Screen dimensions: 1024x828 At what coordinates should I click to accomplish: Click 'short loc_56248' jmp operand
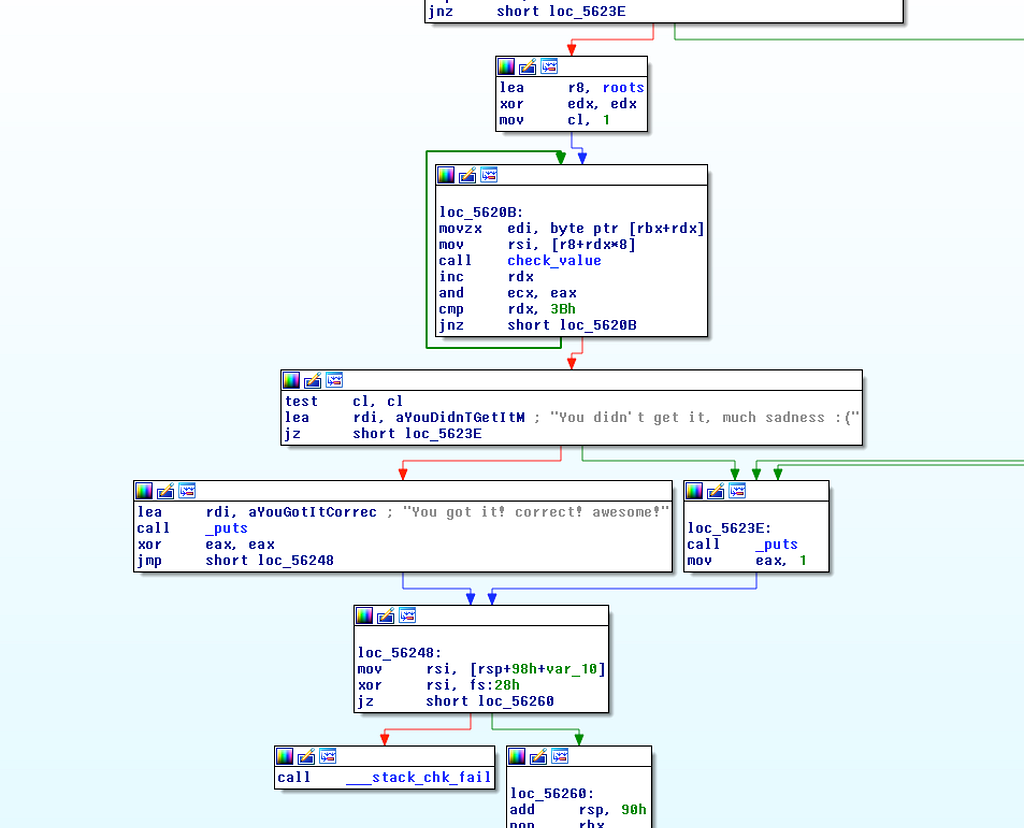(269, 560)
